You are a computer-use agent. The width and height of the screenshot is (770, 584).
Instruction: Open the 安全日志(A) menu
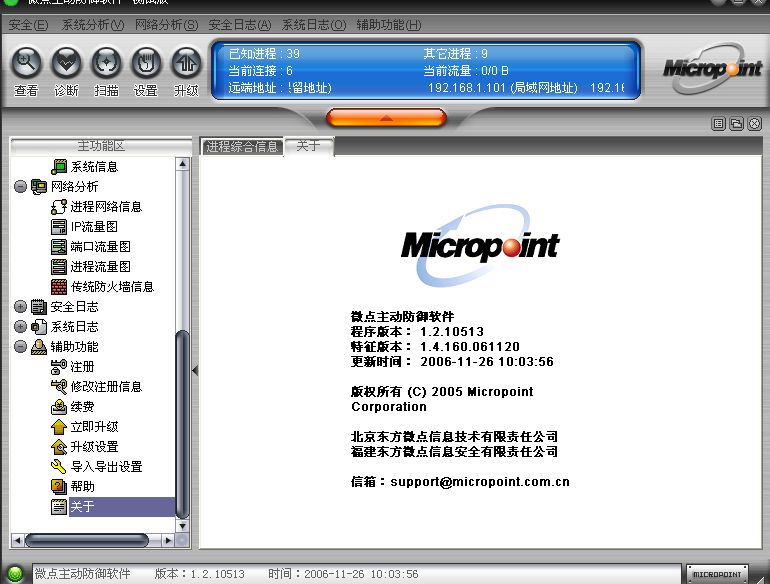click(x=240, y=25)
